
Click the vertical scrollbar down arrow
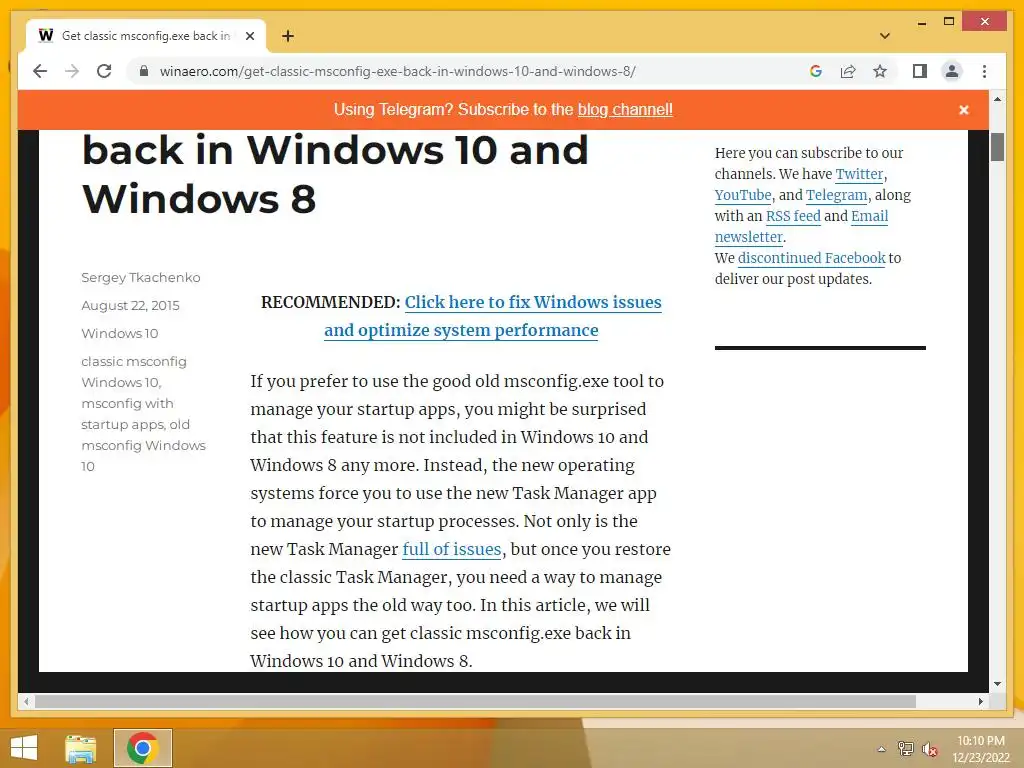coord(997,684)
